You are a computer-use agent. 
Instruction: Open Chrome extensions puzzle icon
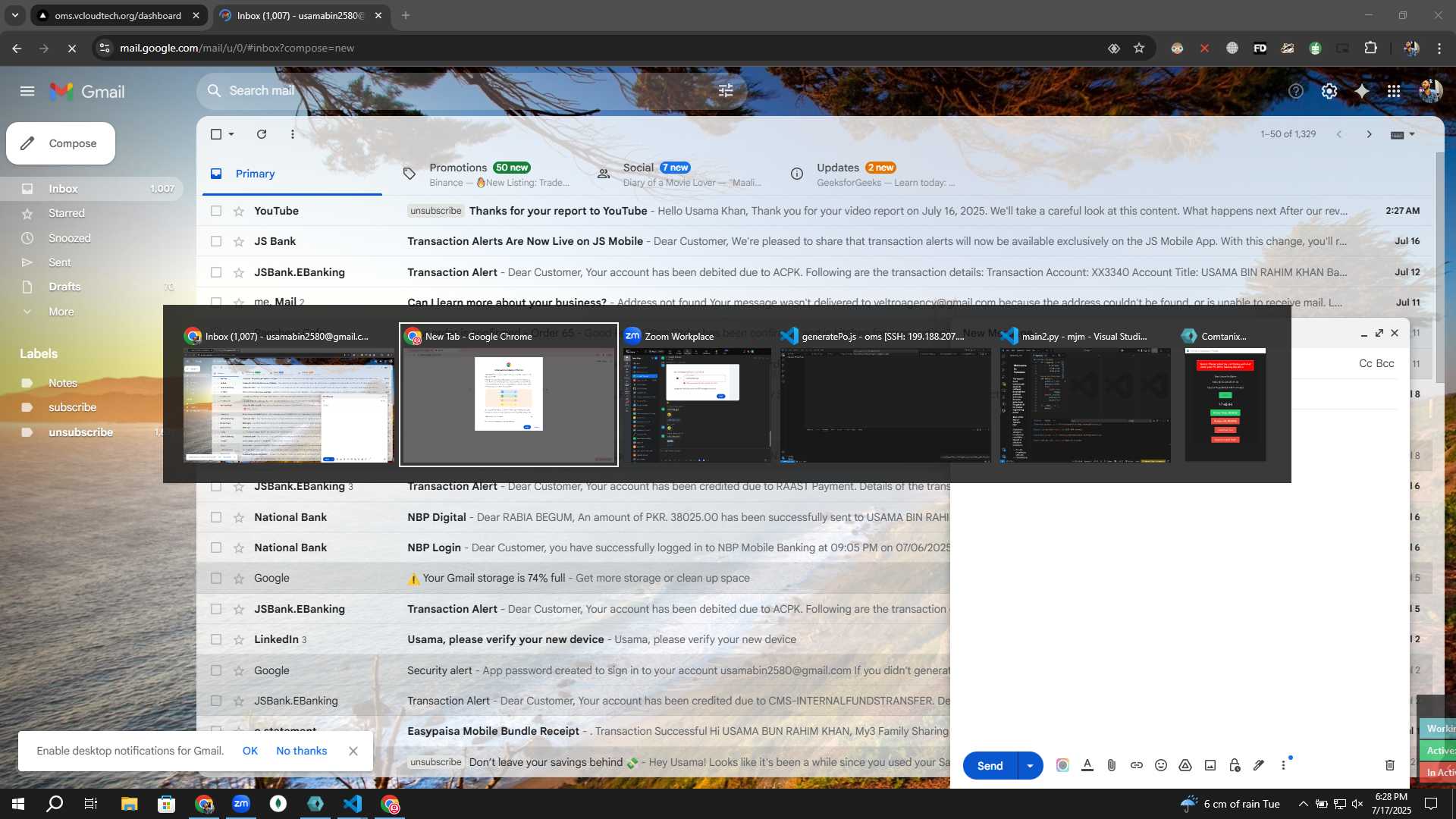pyautogui.click(x=1370, y=48)
